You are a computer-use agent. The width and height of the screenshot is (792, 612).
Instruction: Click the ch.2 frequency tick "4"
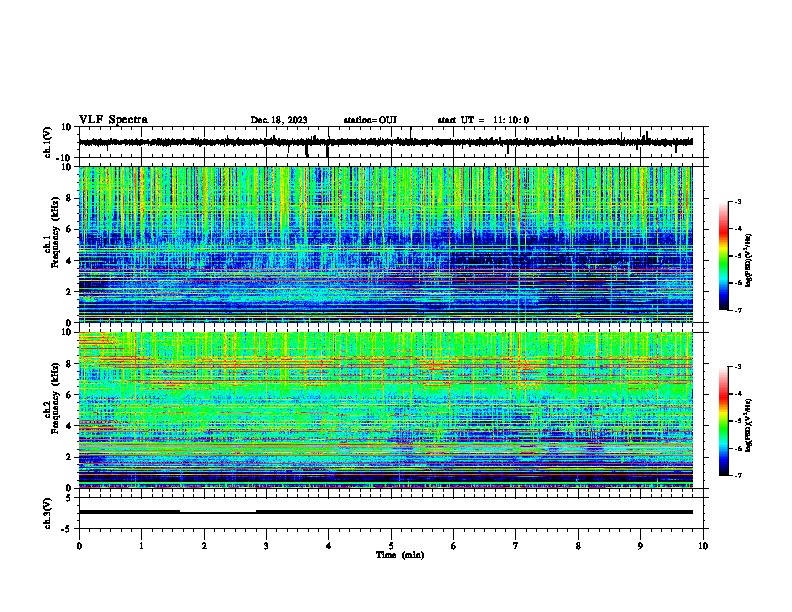[70, 426]
